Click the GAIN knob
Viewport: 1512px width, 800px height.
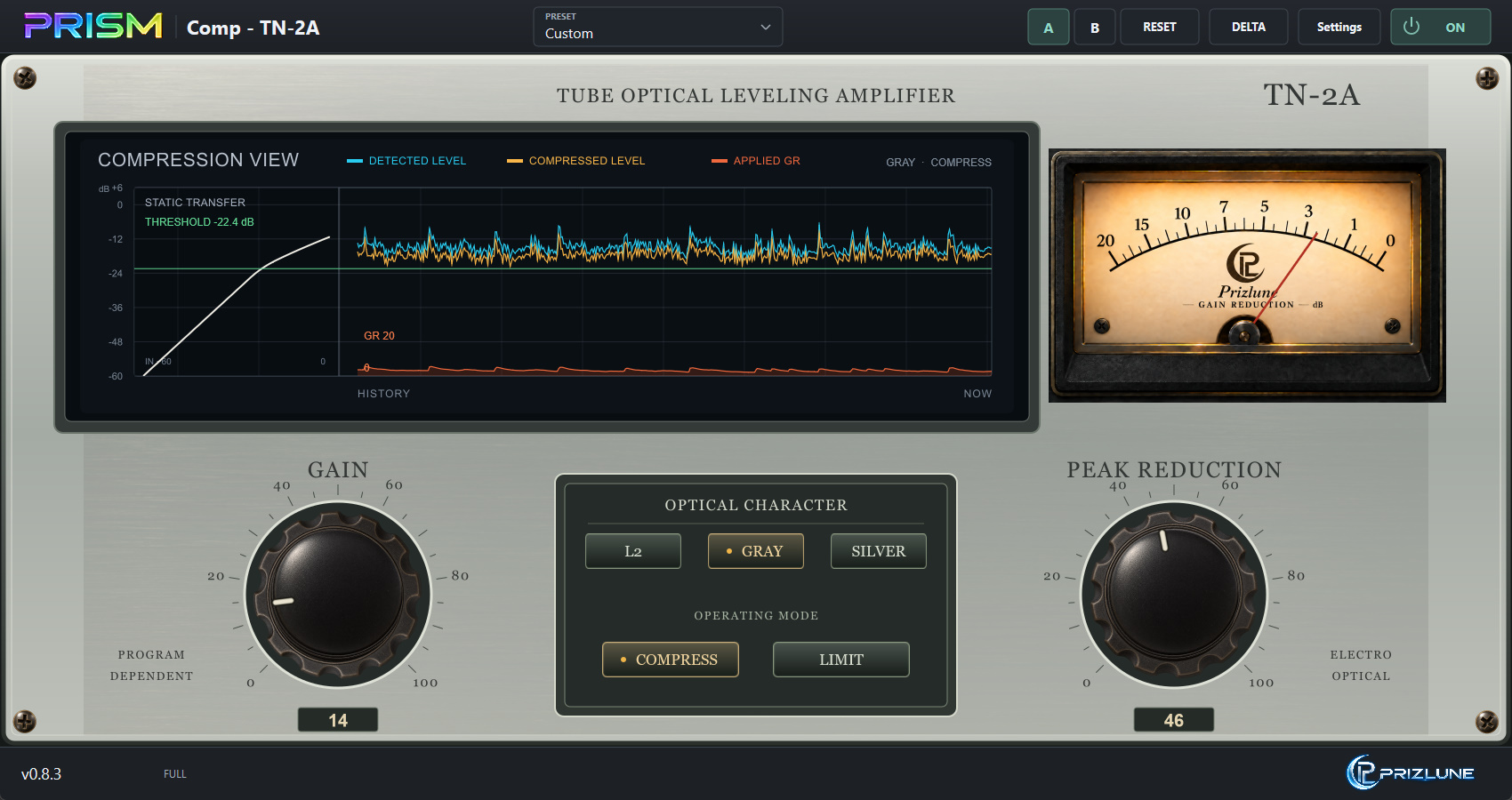click(338, 594)
